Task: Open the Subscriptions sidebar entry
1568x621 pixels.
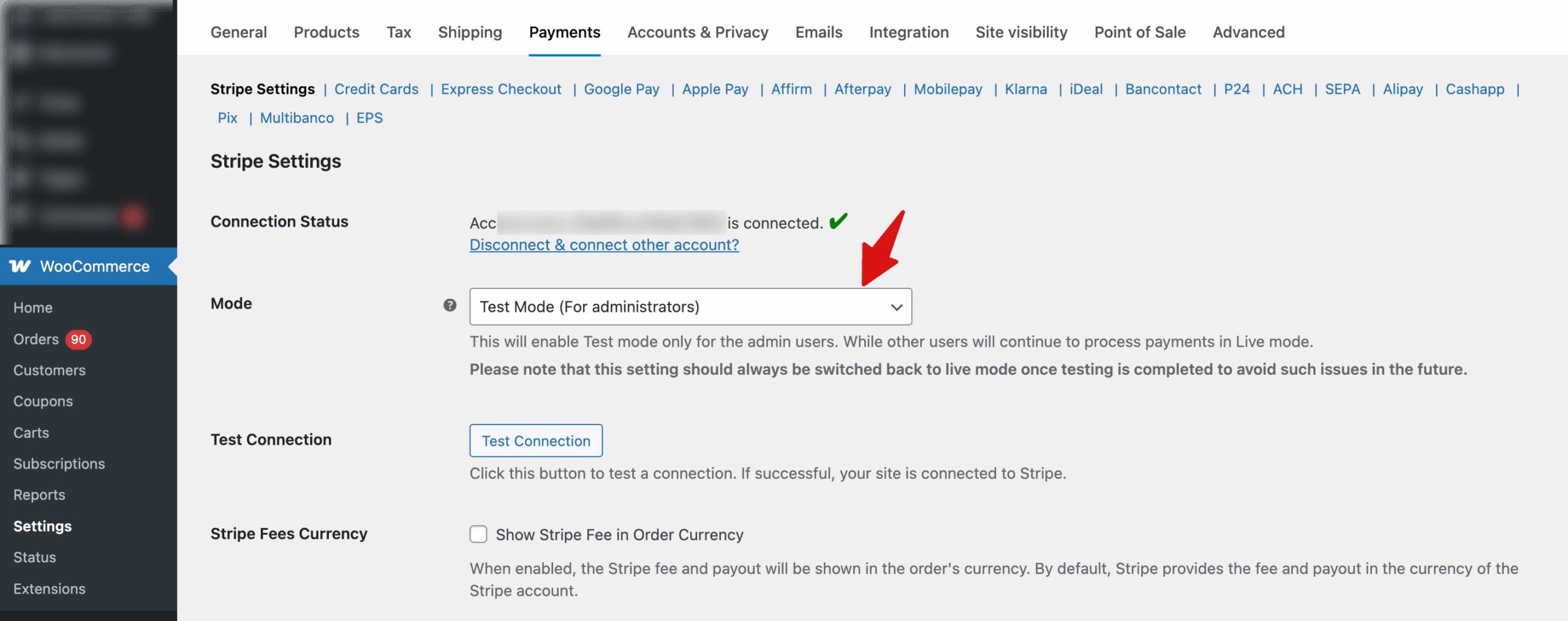Action: 59,464
